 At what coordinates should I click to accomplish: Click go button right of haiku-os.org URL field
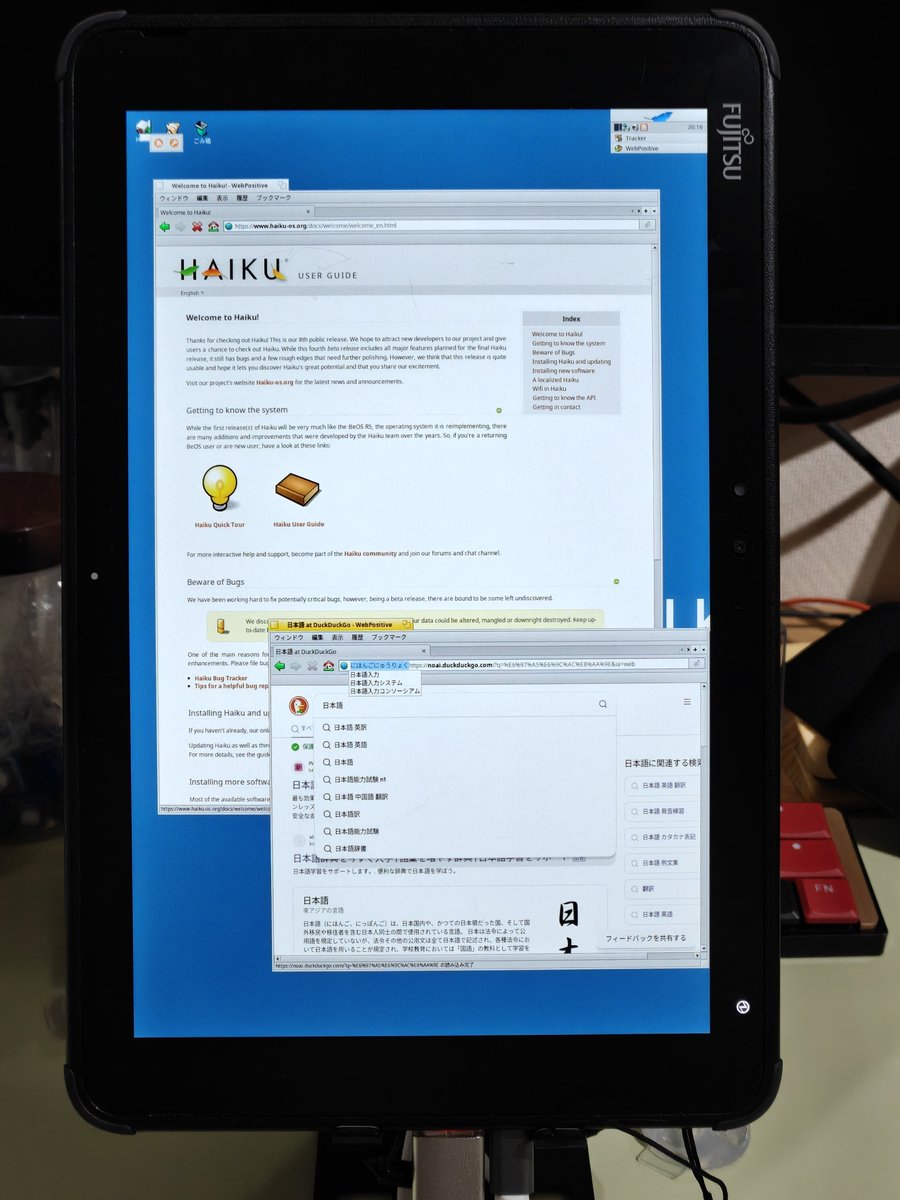[648, 226]
